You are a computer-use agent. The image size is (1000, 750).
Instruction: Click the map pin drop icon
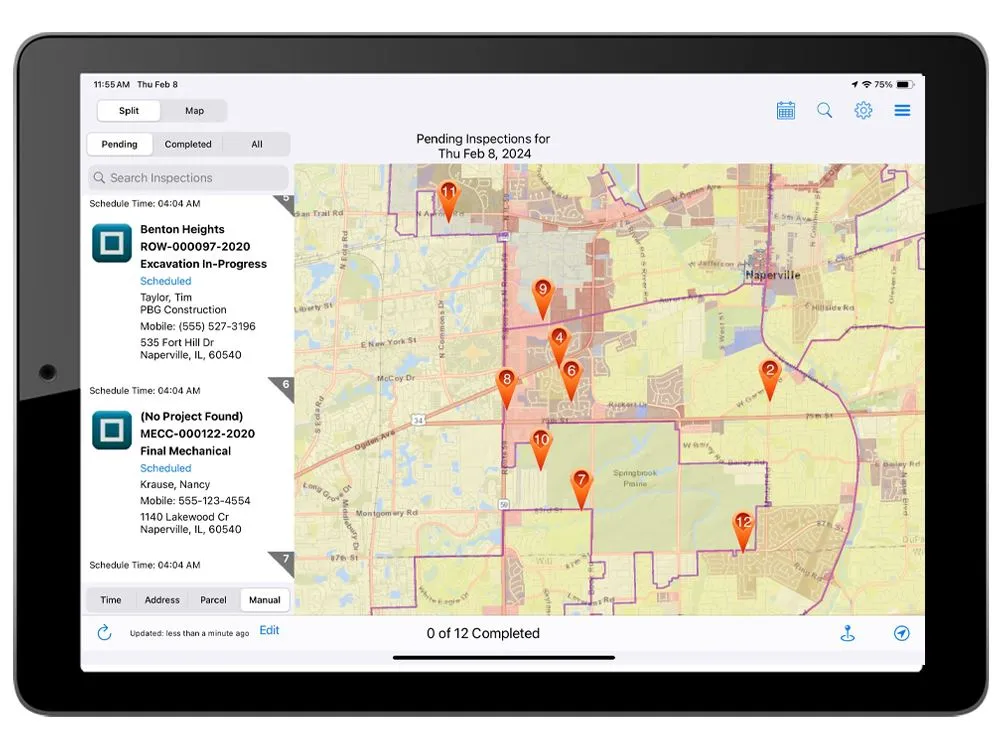click(x=848, y=633)
